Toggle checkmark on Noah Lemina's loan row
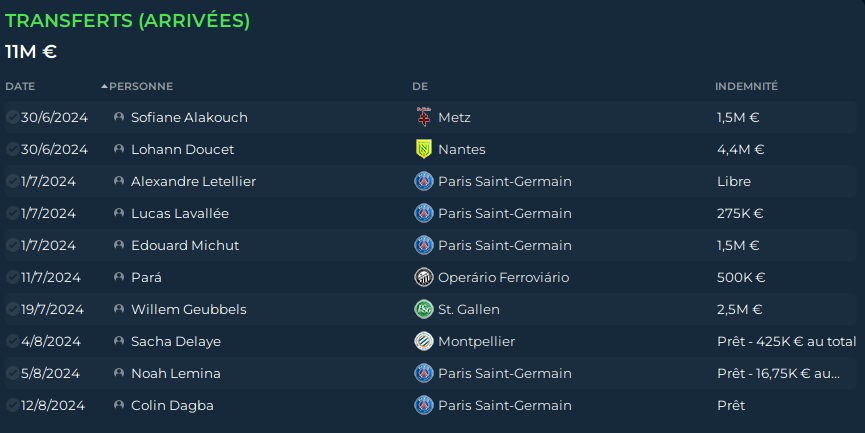This screenshot has height=433, width=865. pos(13,373)
